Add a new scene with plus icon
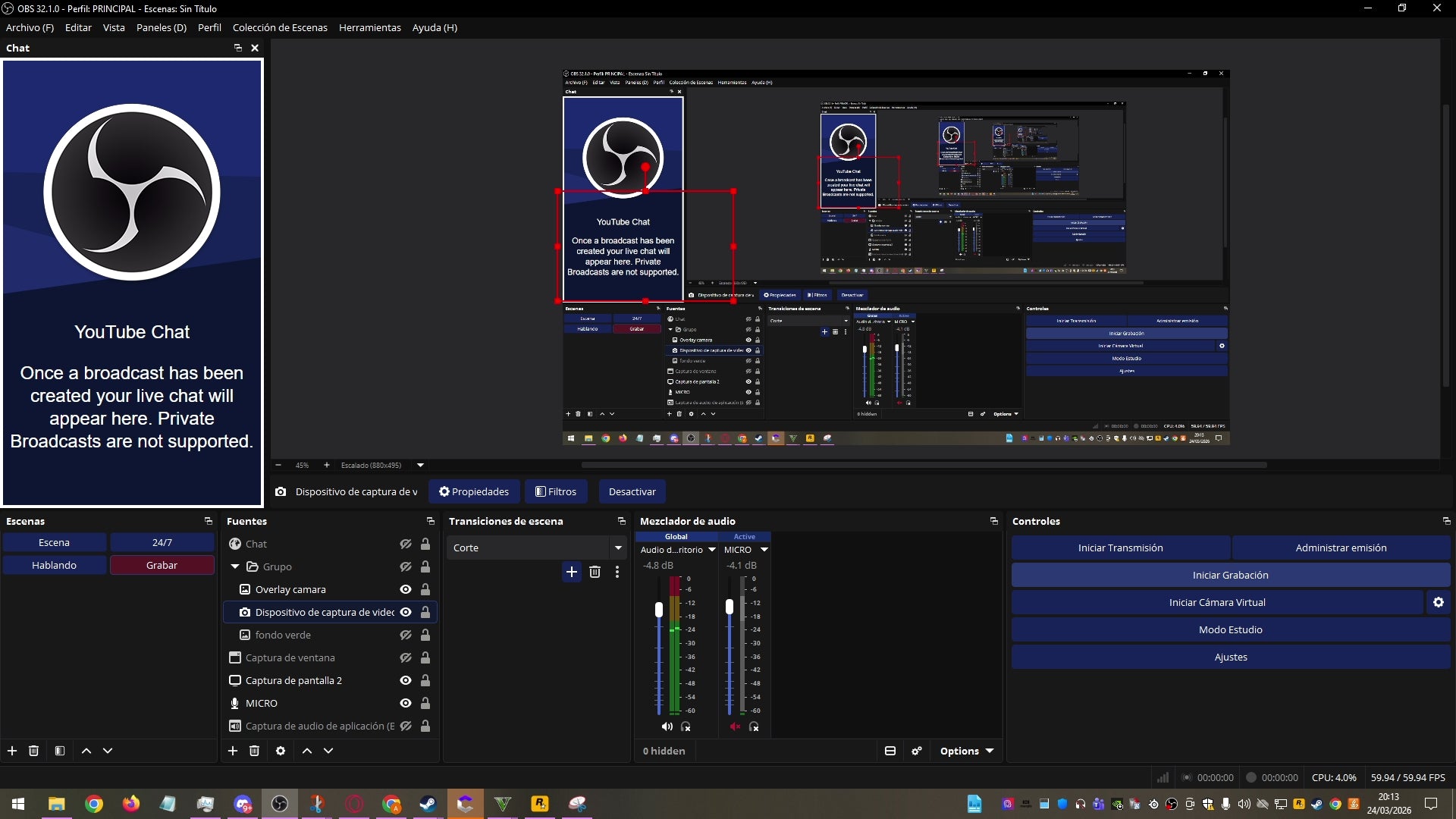 (12, 751)
